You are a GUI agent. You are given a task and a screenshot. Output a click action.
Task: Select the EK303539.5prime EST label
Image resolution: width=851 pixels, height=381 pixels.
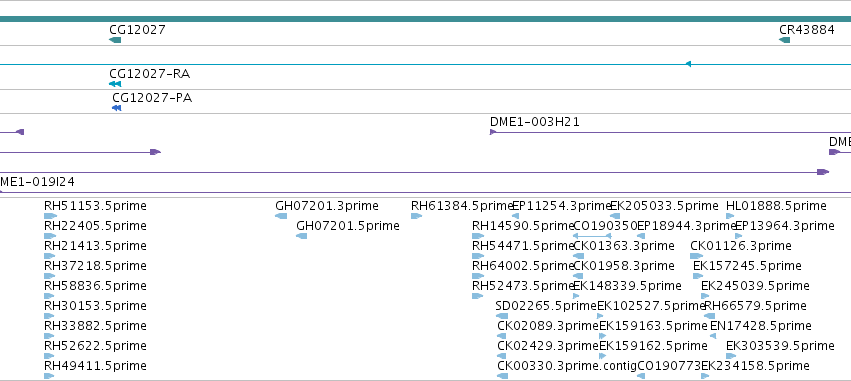coord(780,346)
